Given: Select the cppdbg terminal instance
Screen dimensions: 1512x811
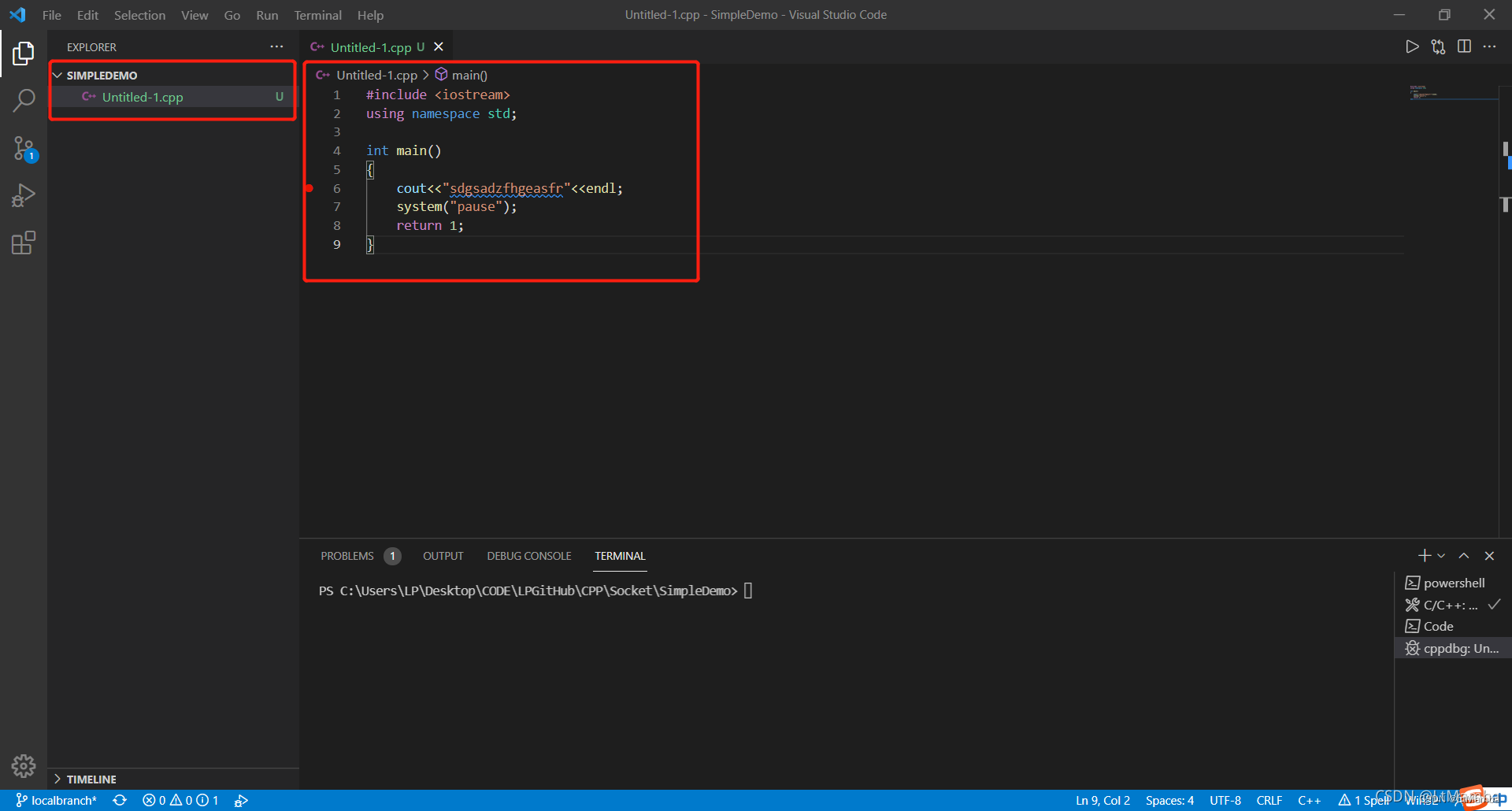Looking at the screenshot, I should (x=1453, y=648).
